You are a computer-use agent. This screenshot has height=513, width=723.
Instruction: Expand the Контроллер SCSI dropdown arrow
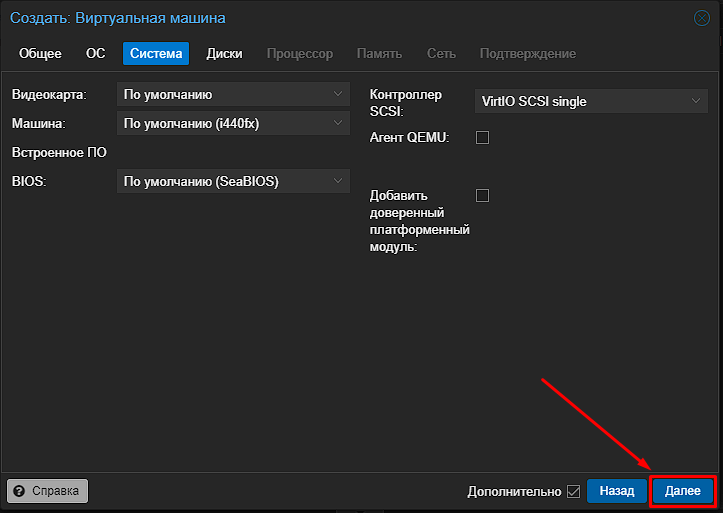click(x=696, y=101)
